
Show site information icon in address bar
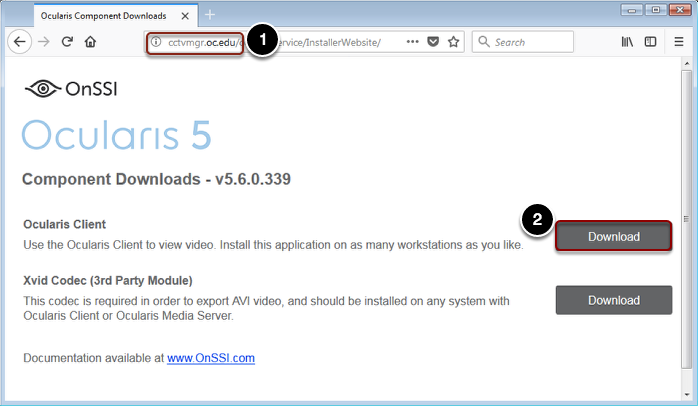click(156, 42)
